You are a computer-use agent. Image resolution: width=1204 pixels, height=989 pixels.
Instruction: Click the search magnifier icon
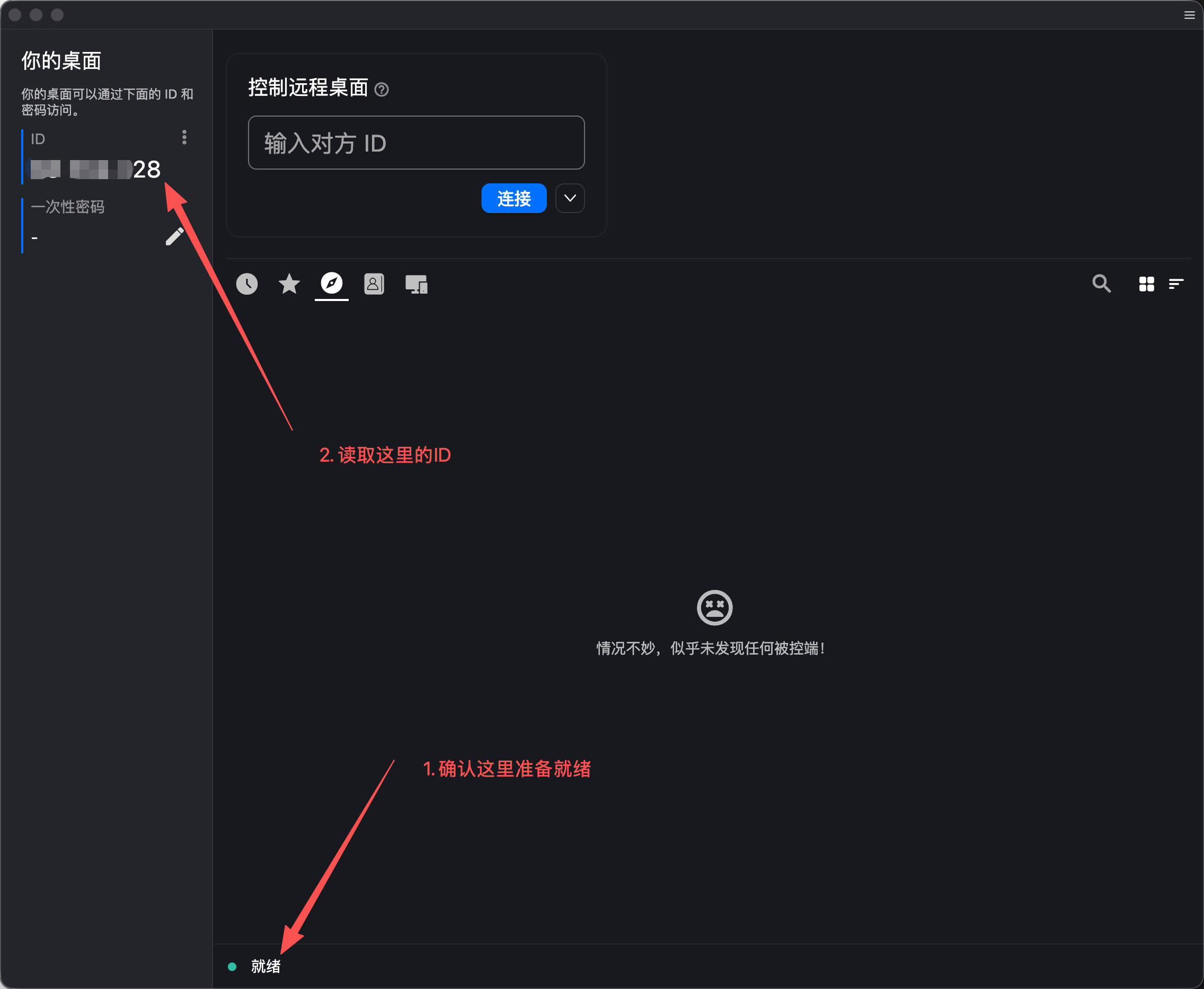(x=1102, y=284)
